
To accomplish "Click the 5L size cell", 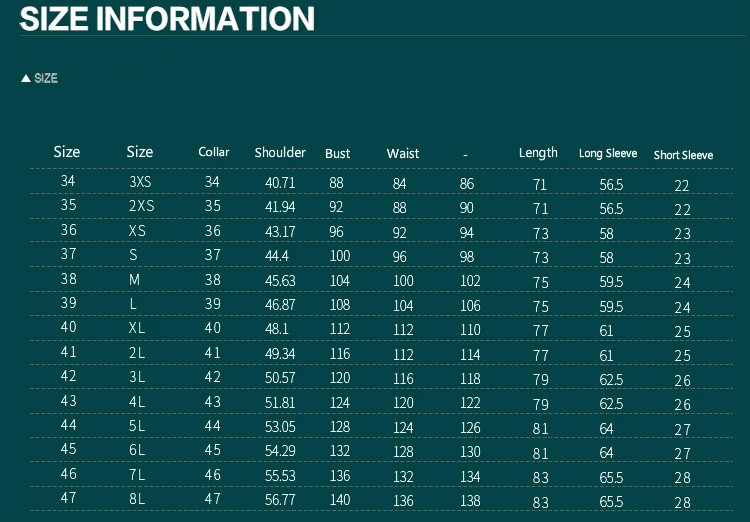I will point(137,426).
